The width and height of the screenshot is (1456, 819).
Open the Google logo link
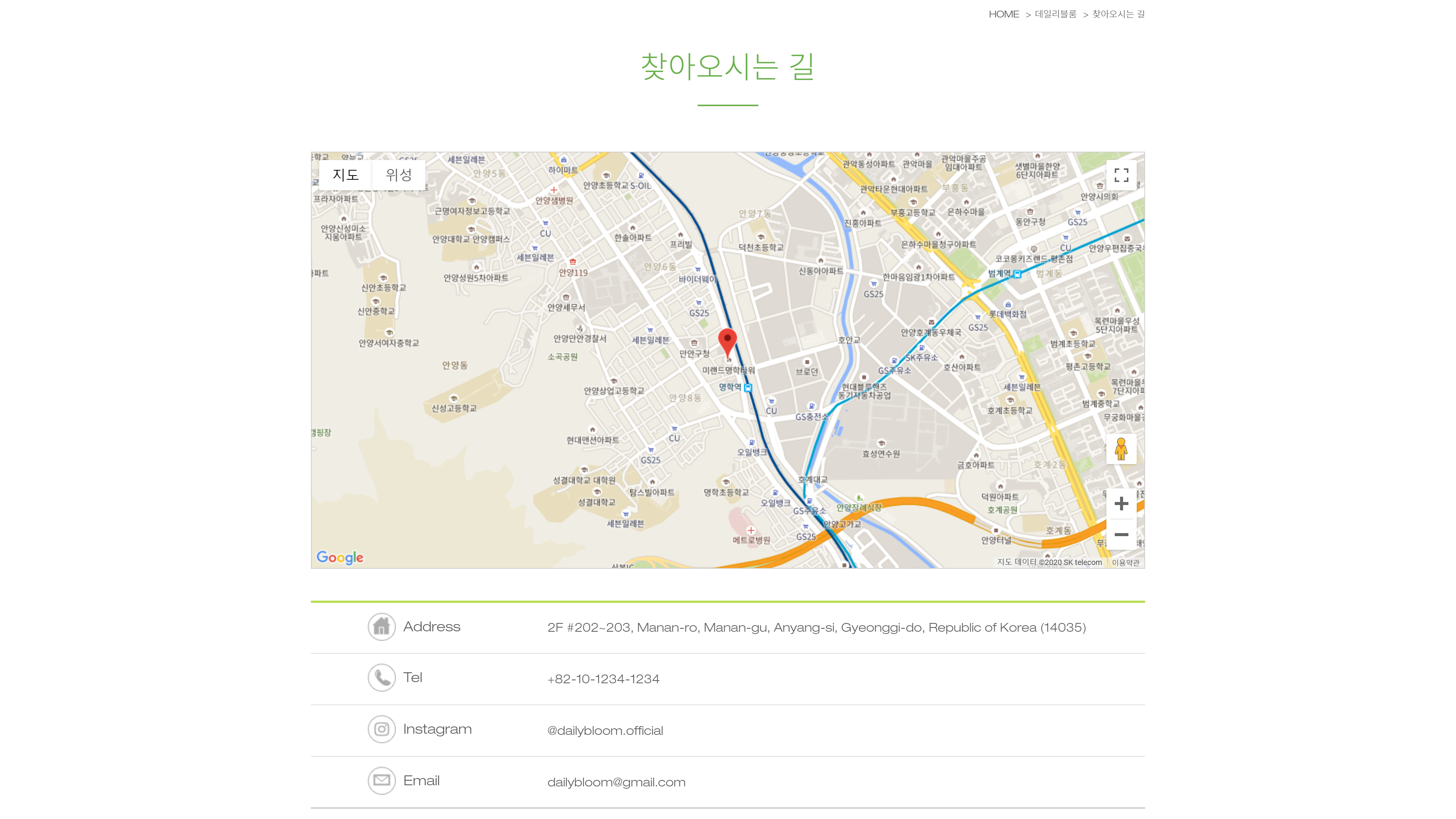[x=340, y=557]
